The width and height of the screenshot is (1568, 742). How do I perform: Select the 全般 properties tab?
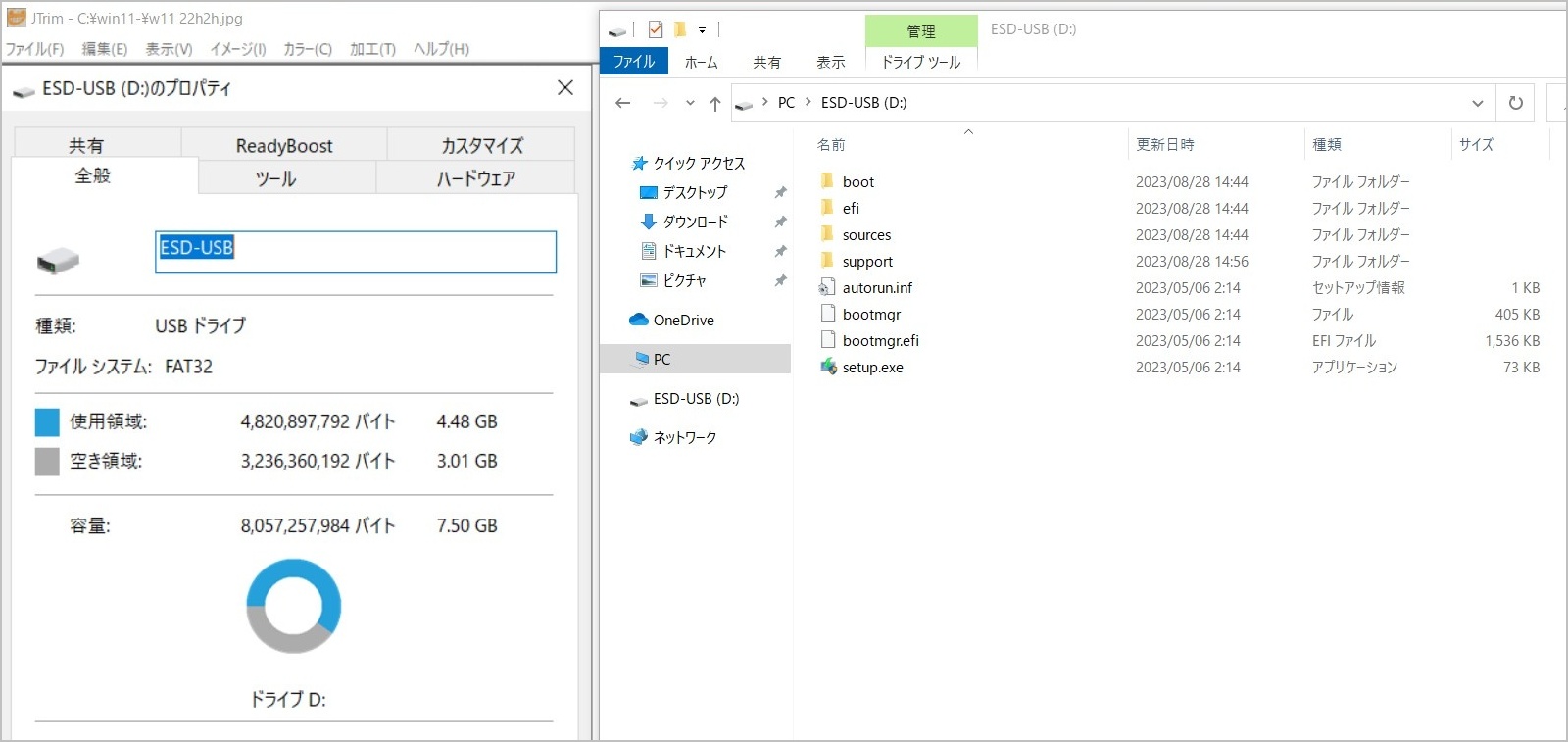pos(104,175)
